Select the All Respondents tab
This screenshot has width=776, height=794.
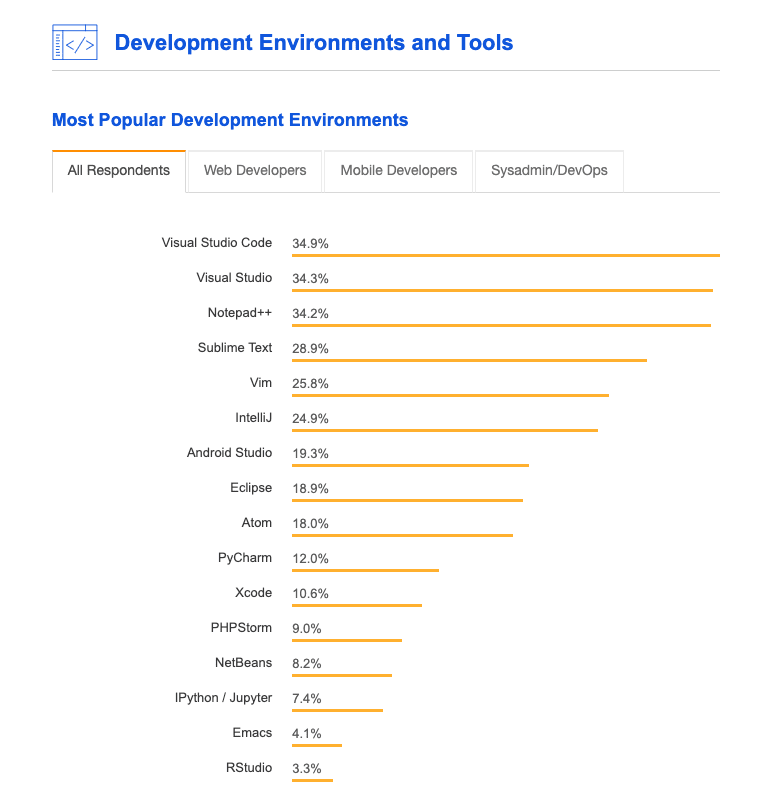119,171
